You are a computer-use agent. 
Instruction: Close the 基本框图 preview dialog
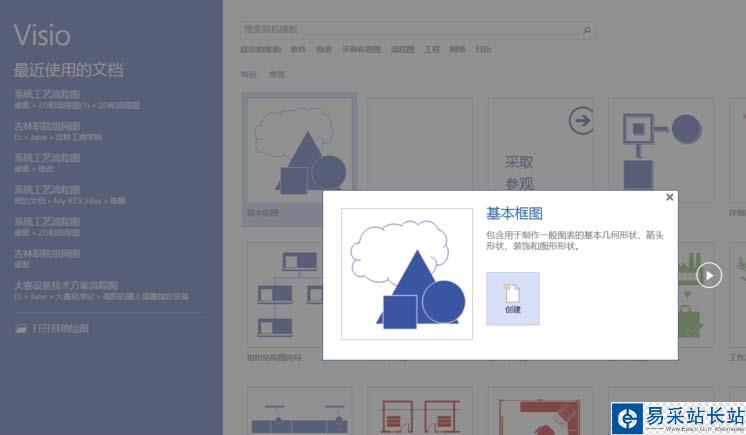pyautogui.click(x=669, y=197)
